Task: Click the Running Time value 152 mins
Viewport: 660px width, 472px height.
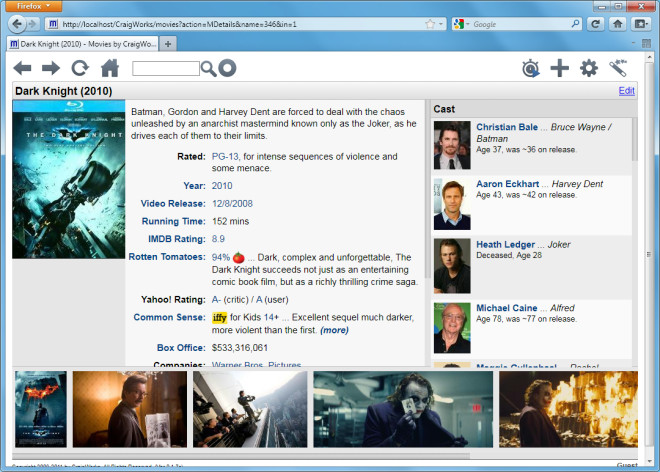Action: click(230, 221)
